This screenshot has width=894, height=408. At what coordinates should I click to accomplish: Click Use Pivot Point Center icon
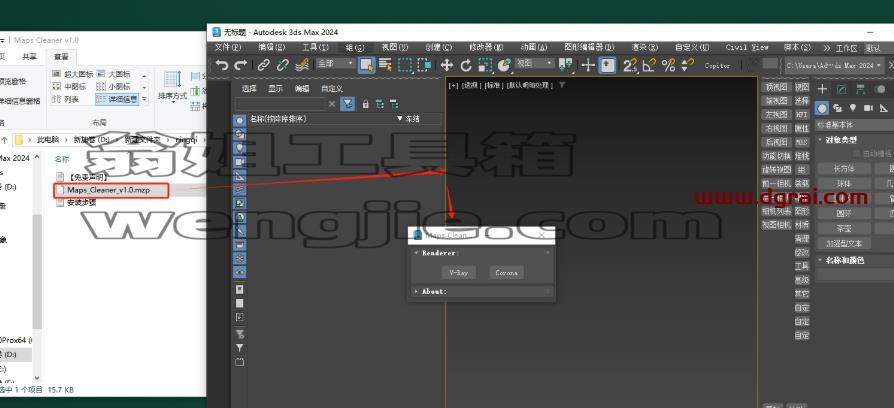[566, 65]
